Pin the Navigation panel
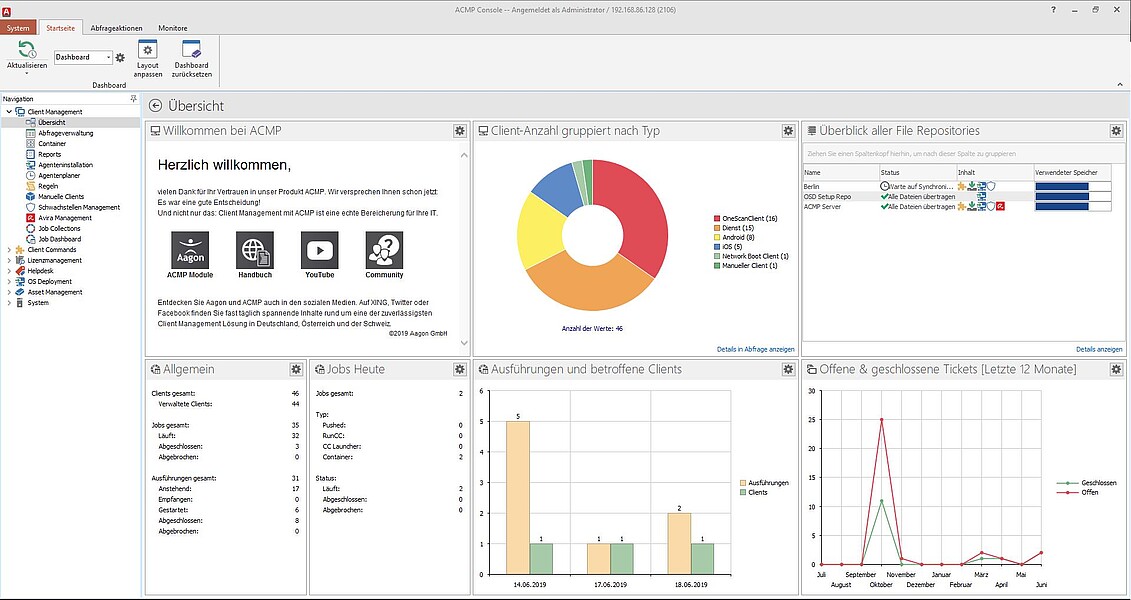 (134, 99)
